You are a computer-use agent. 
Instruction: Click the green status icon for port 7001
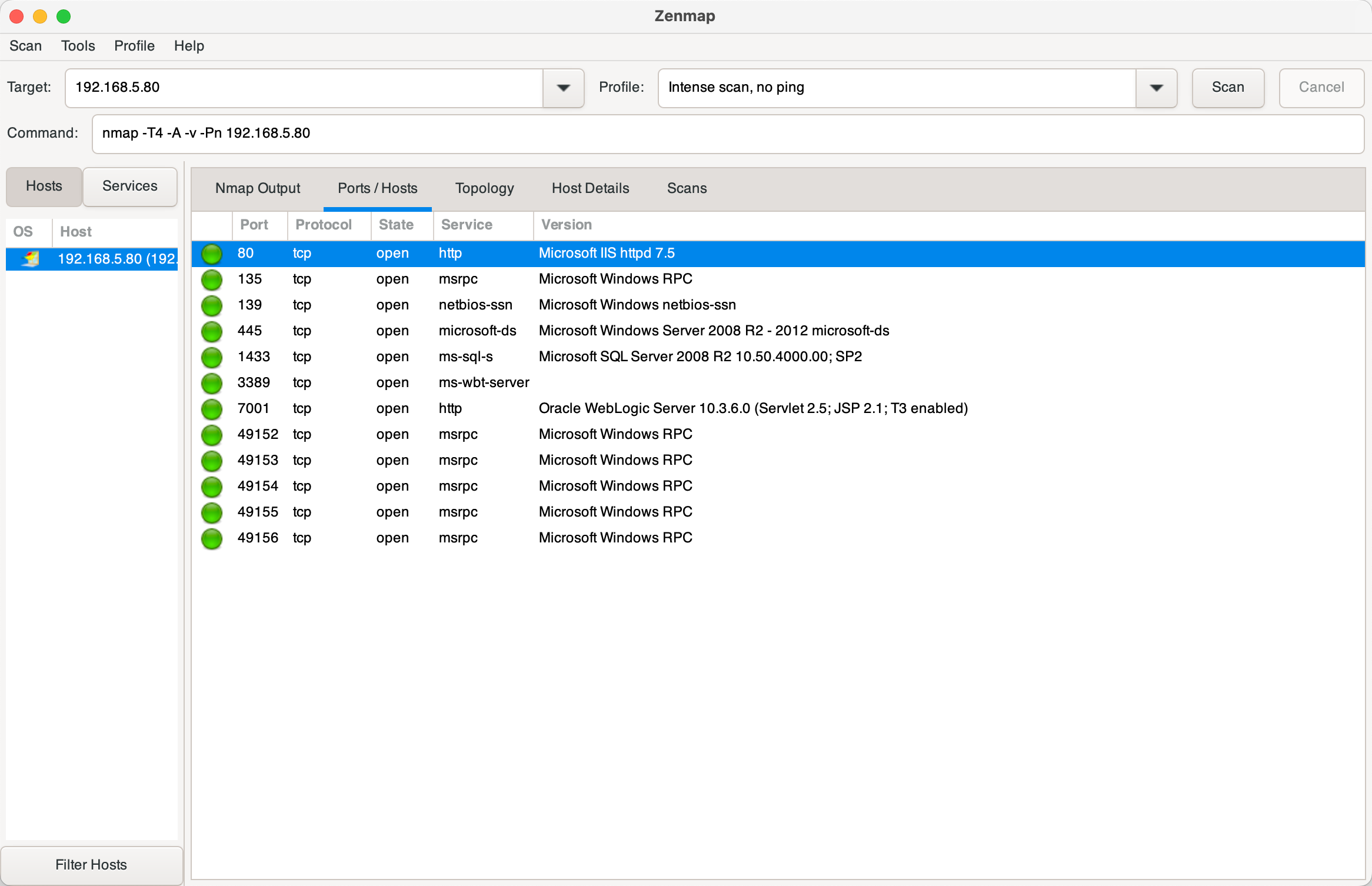212,409
